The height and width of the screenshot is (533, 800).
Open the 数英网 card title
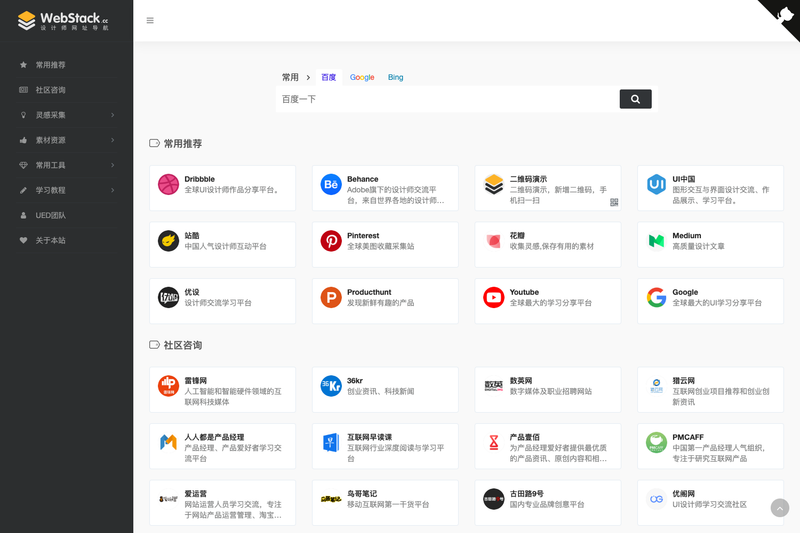coord(521,380)
